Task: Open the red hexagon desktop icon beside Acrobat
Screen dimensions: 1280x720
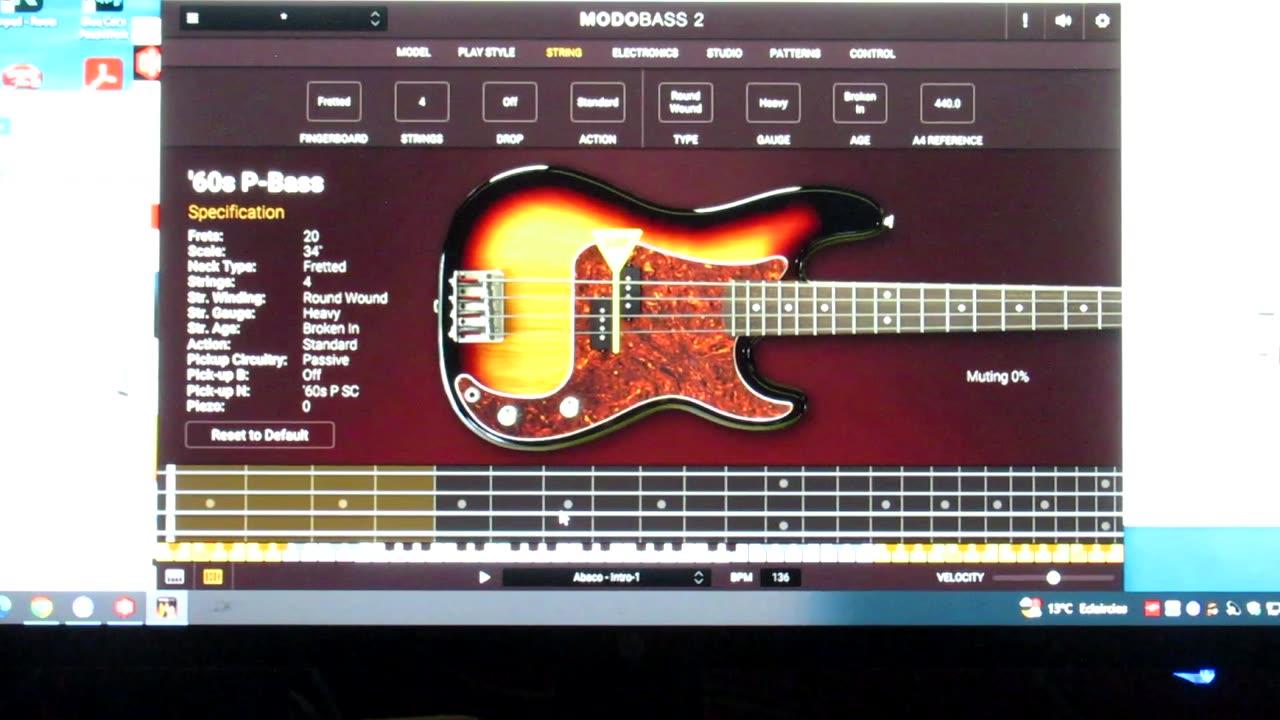Action: 148,62
